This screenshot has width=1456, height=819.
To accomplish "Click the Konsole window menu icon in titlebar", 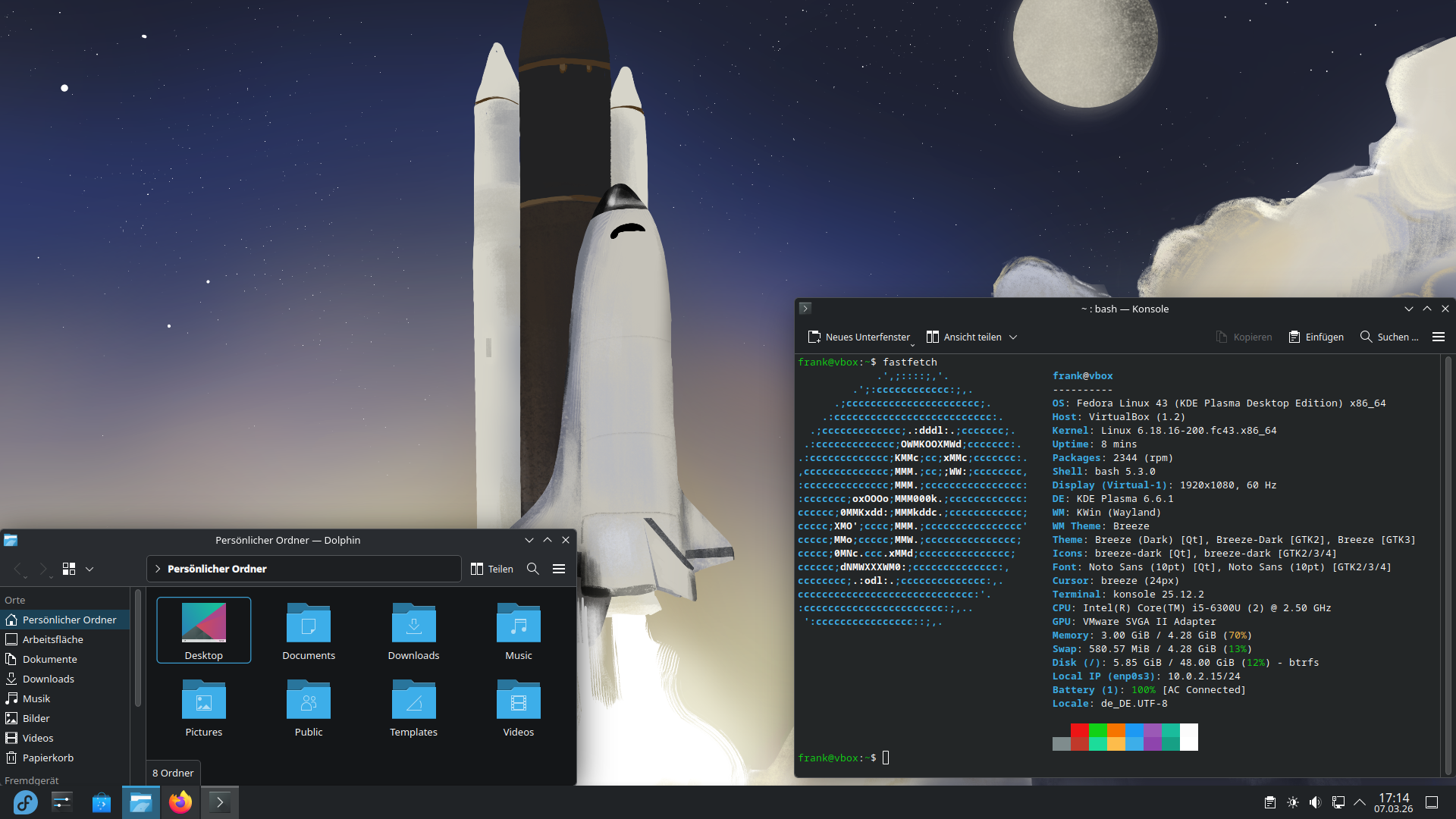I will pos(805,309).
